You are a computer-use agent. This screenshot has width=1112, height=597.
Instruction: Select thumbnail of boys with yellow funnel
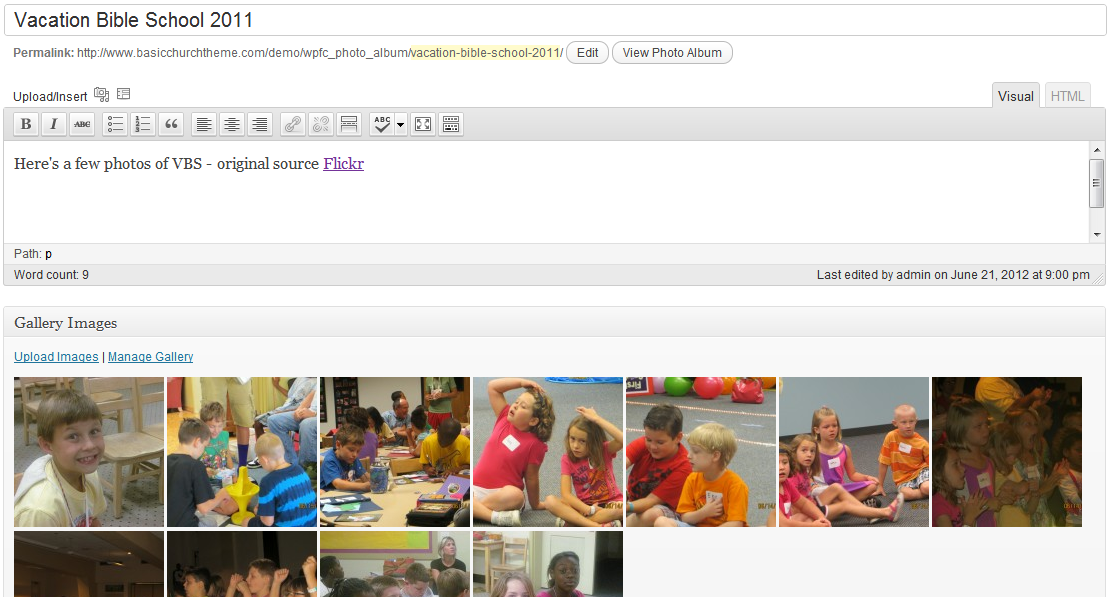coord(242,452)
